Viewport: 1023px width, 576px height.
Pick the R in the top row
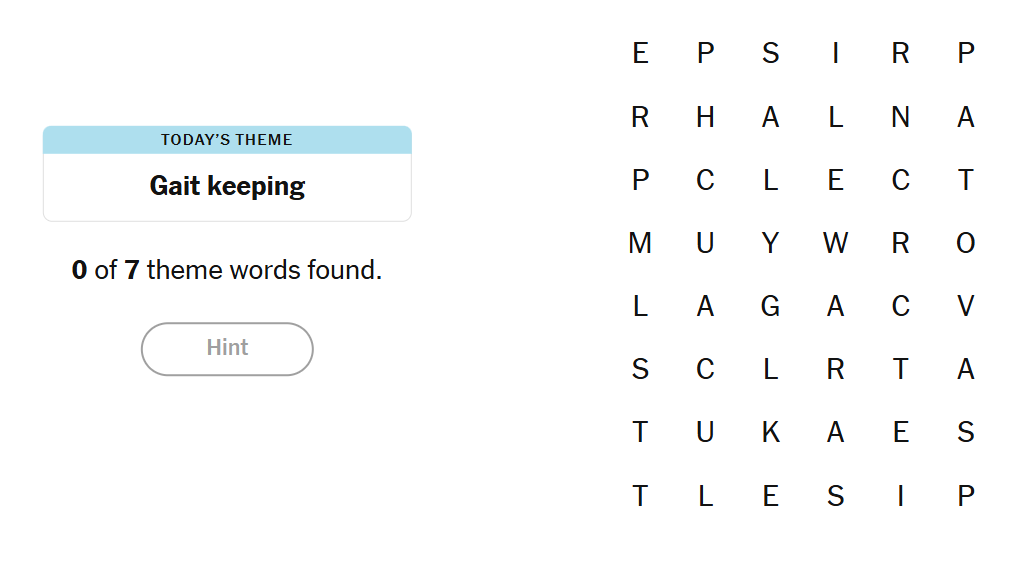tap(900, 53)
